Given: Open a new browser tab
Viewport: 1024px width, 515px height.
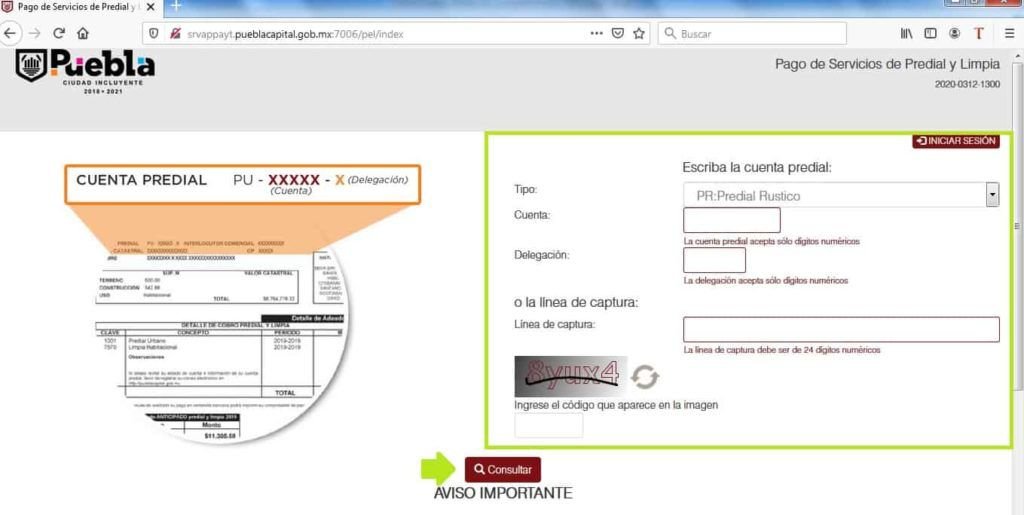Looking at the screenshot, I should click(176, 6).
